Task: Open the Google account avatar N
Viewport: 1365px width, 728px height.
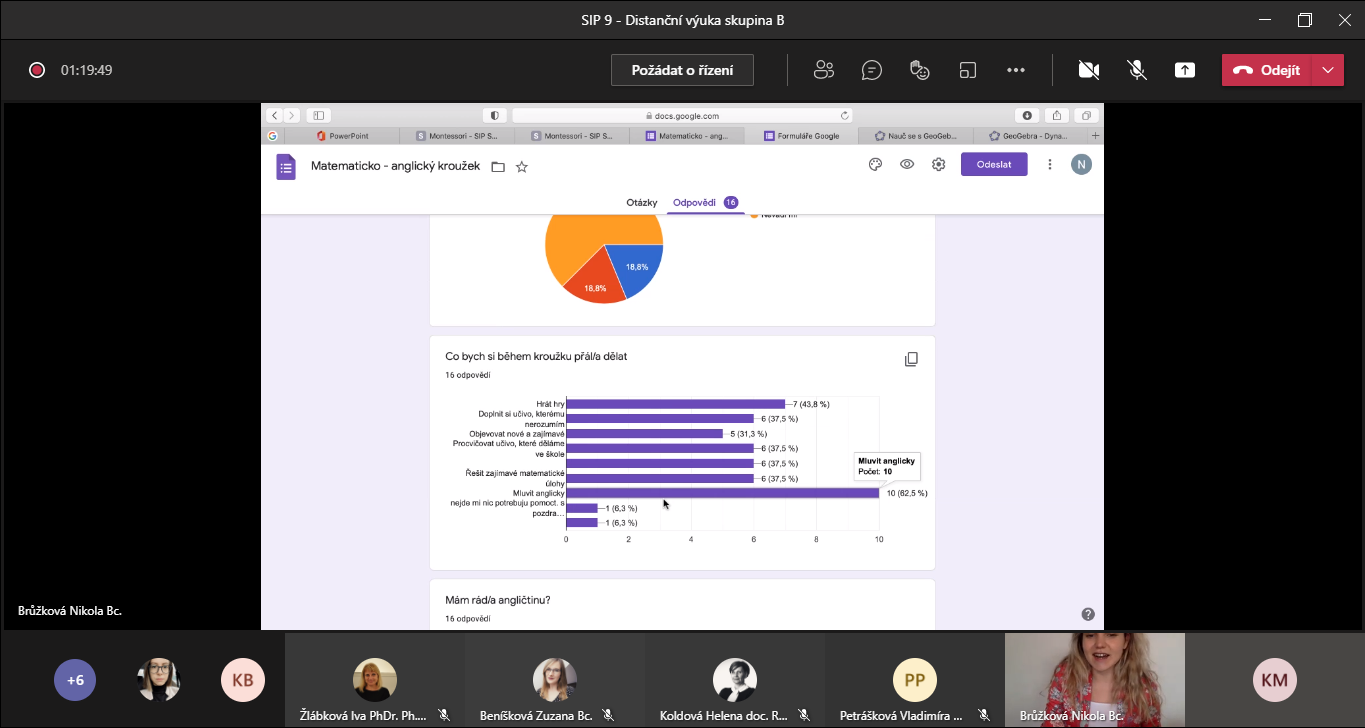Action: pyautogui.click(x=1081, y=164)
